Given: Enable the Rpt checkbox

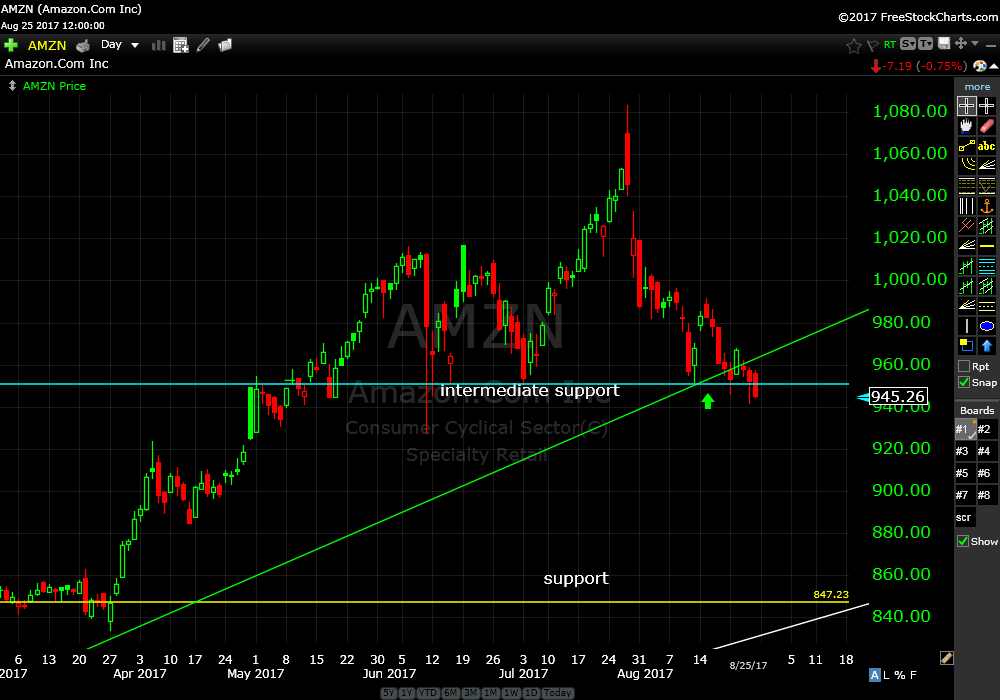Looking at the screenshot, I should pos(963,366).
